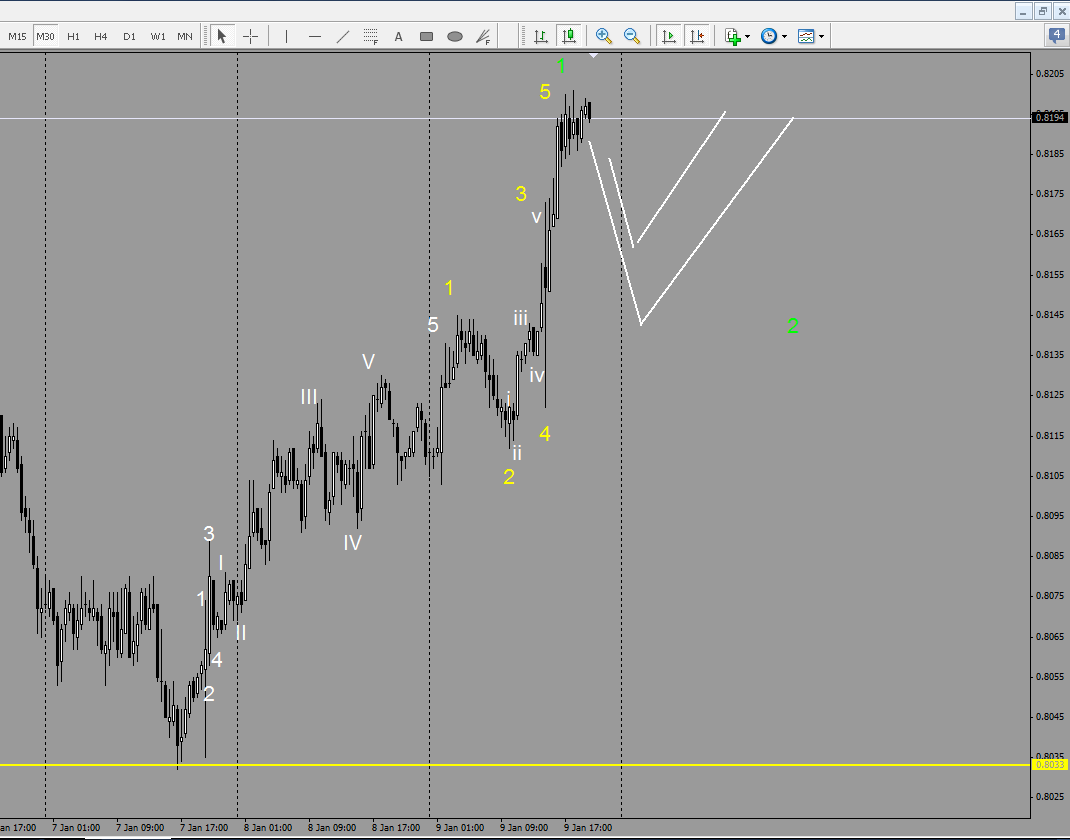The image size is (1070, 840).
Task: Switch to the D1 timeframe
Action: [x=128, y=35]
